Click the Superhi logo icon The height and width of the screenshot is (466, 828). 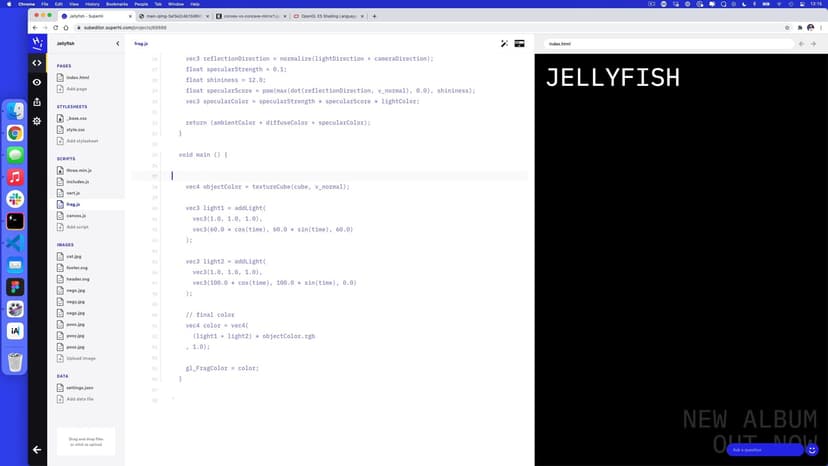[x=37, y=44]
